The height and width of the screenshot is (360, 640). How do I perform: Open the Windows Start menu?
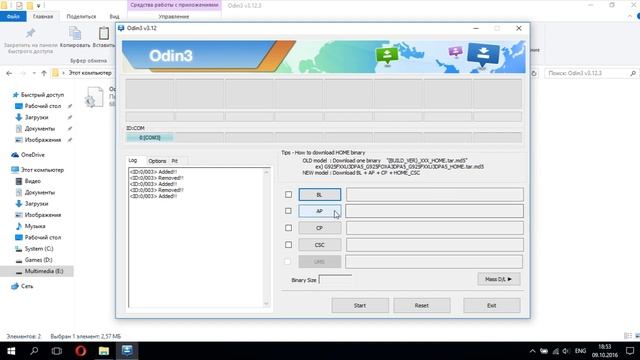[11, 351]
